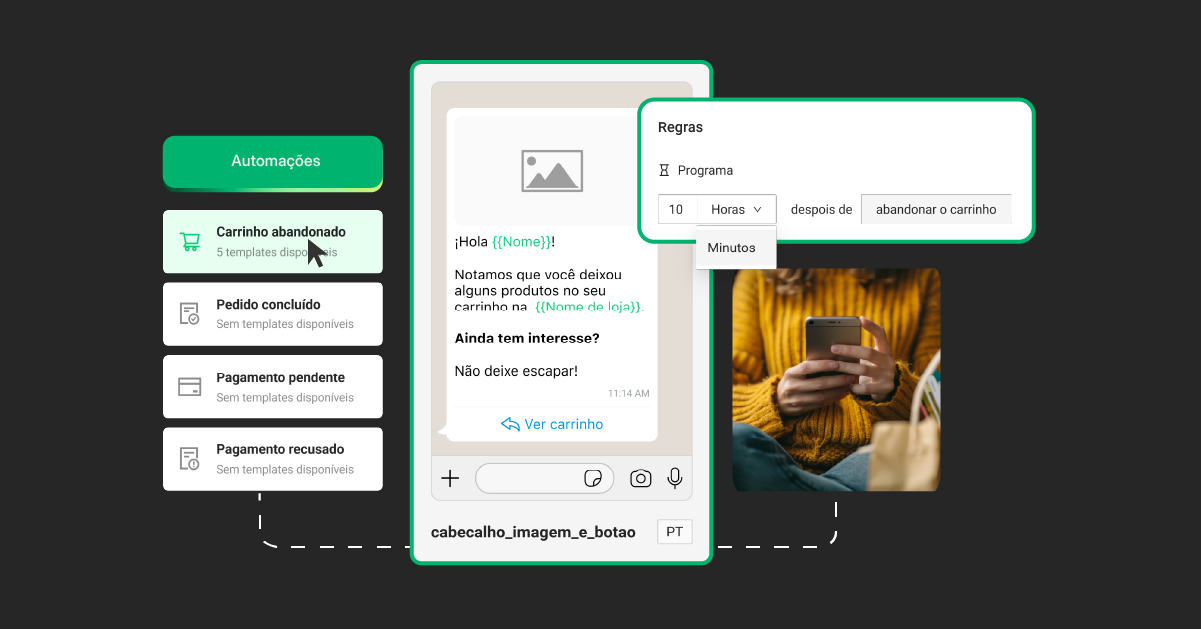This screenshot has width=1201, height=629.
Task: Click the Ver carrinho reply button
Action: pos(552,424)
